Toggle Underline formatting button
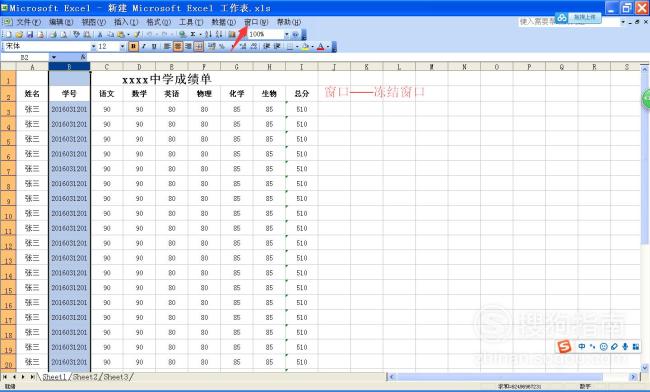Image resolution: width=650 pixels, height=392 pixels. (154, 46)
